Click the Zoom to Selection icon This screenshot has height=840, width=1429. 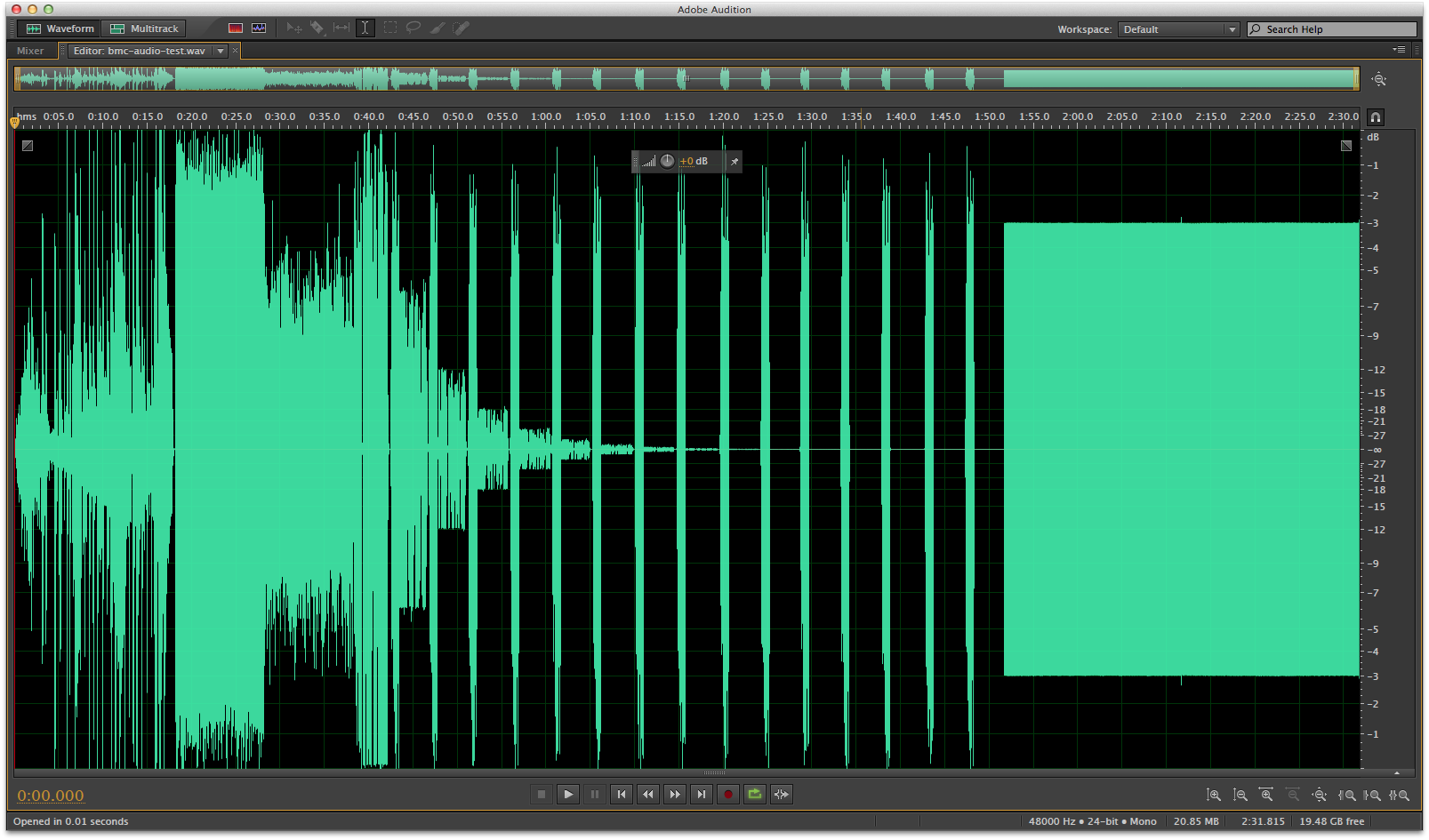(1399, 796)
